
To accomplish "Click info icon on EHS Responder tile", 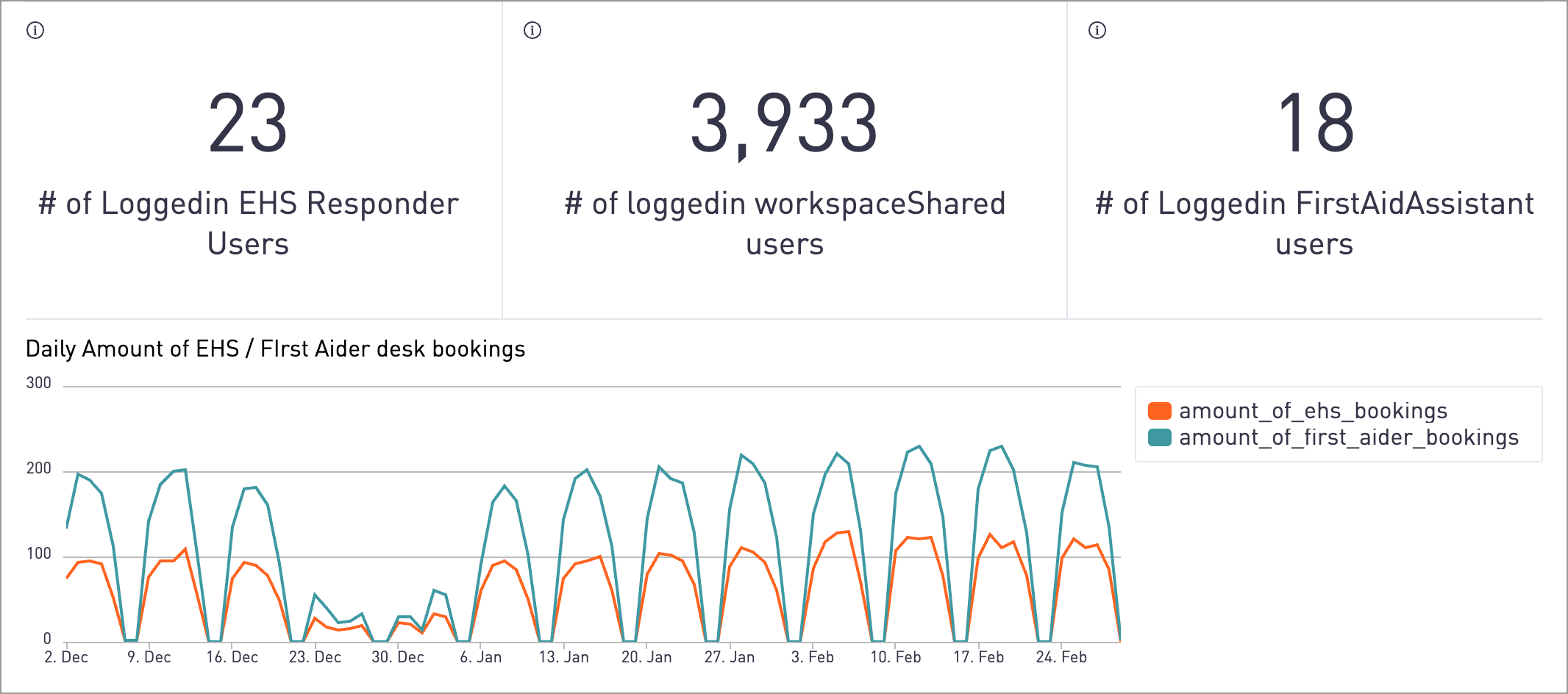I will tap(35, 30).
